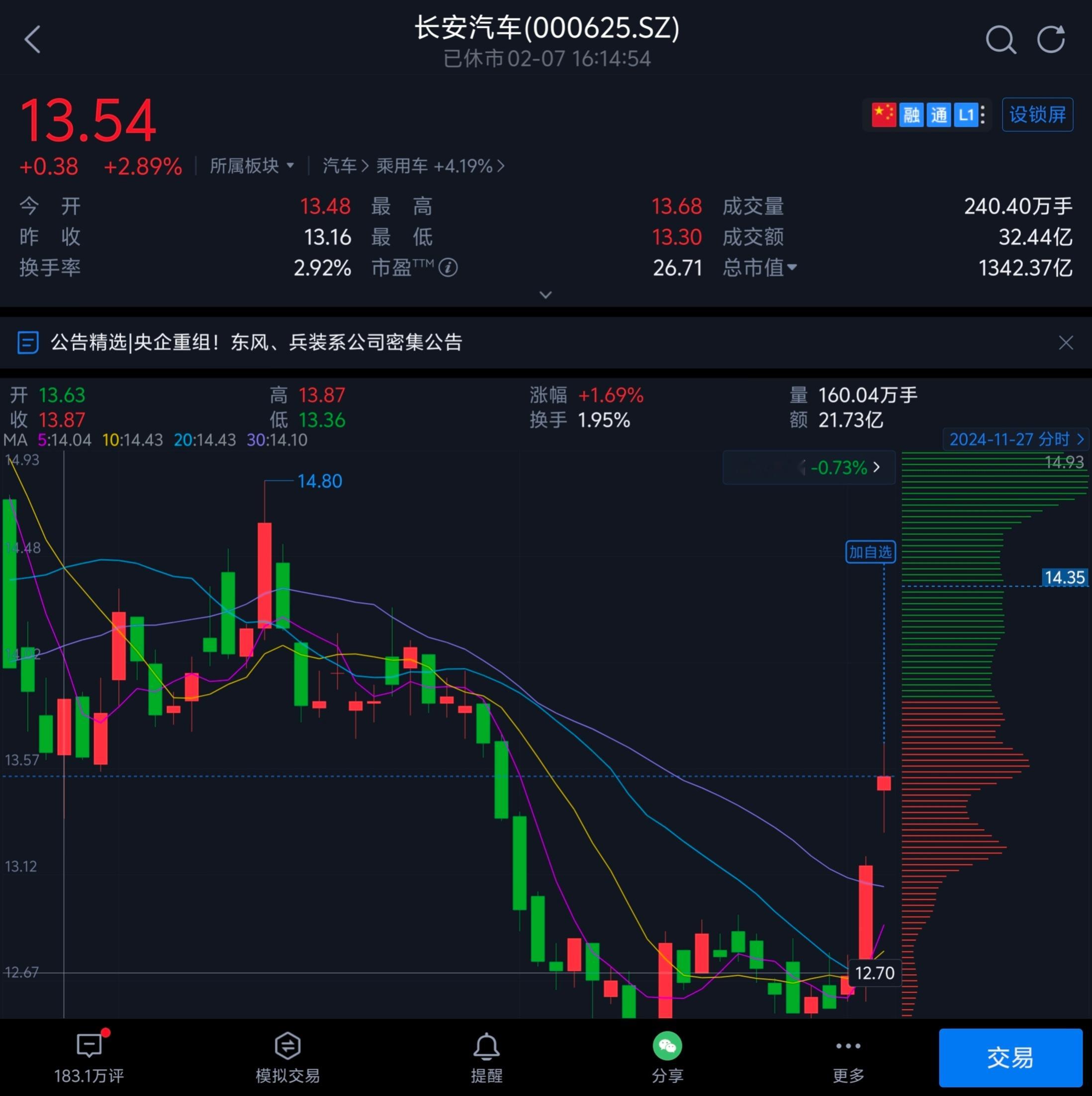Tap the 14.35 price marker label

(x=1065, y=577)
